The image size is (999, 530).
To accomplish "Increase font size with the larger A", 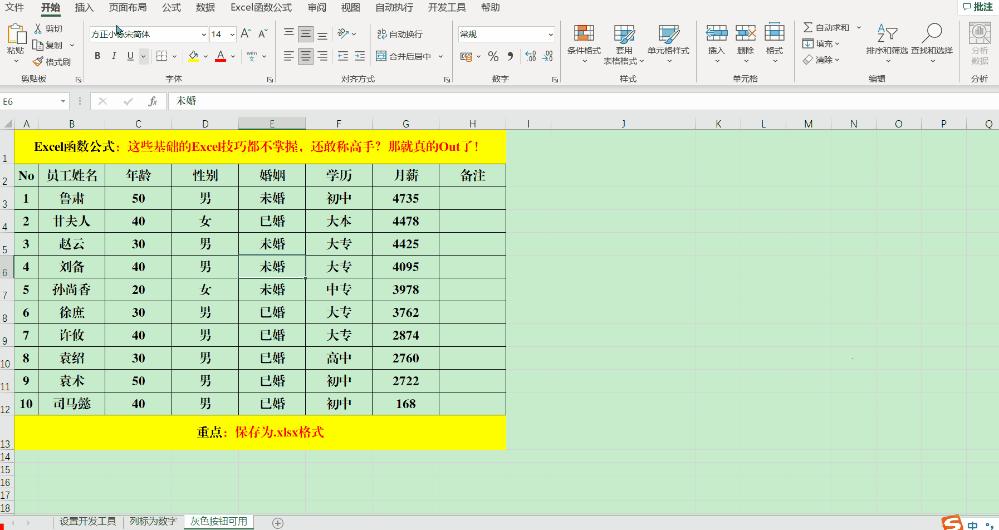I will click(x=246, y=34).
